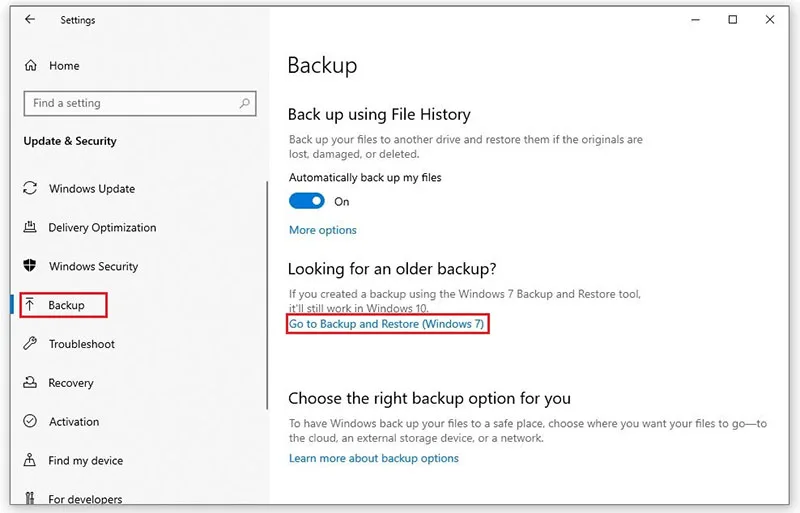Click the sidebar vertical scrollbar
This screenshot has height=513, width=800.
267,295
